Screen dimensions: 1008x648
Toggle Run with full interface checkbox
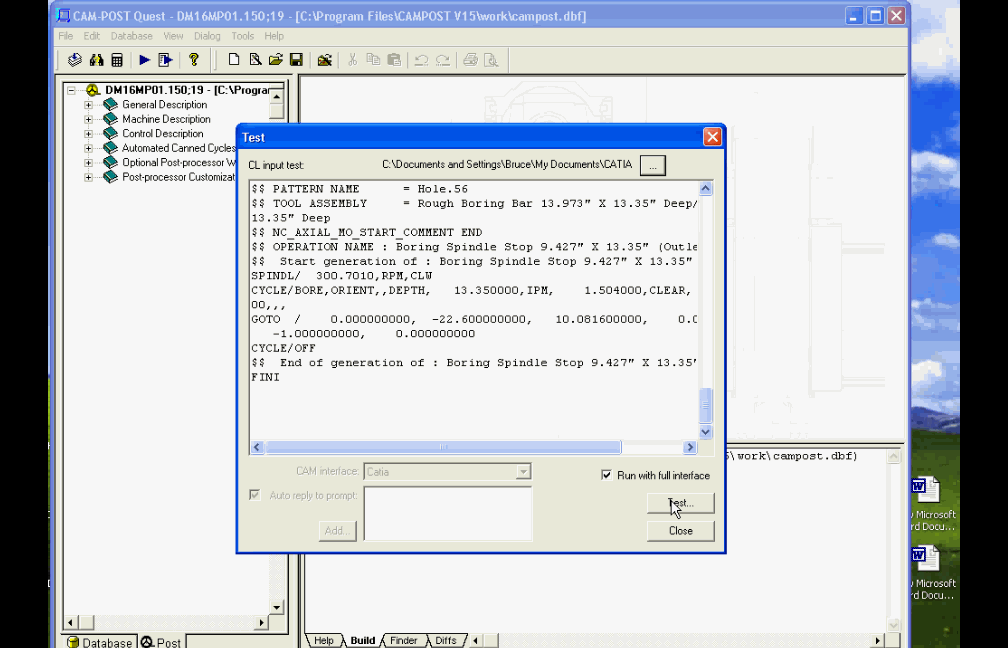tap(606, 475)
